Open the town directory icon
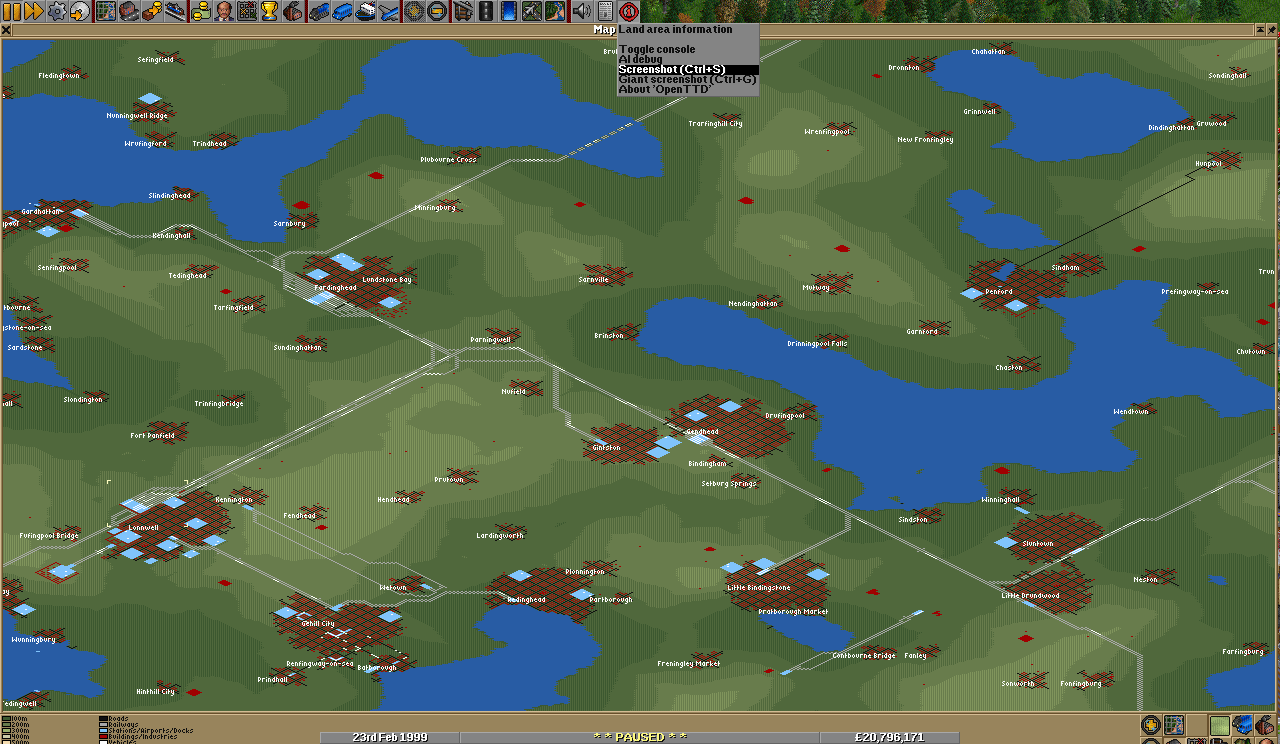This screenshot has height=744, width=1280. pyautogui.click(x=128, y=11)
